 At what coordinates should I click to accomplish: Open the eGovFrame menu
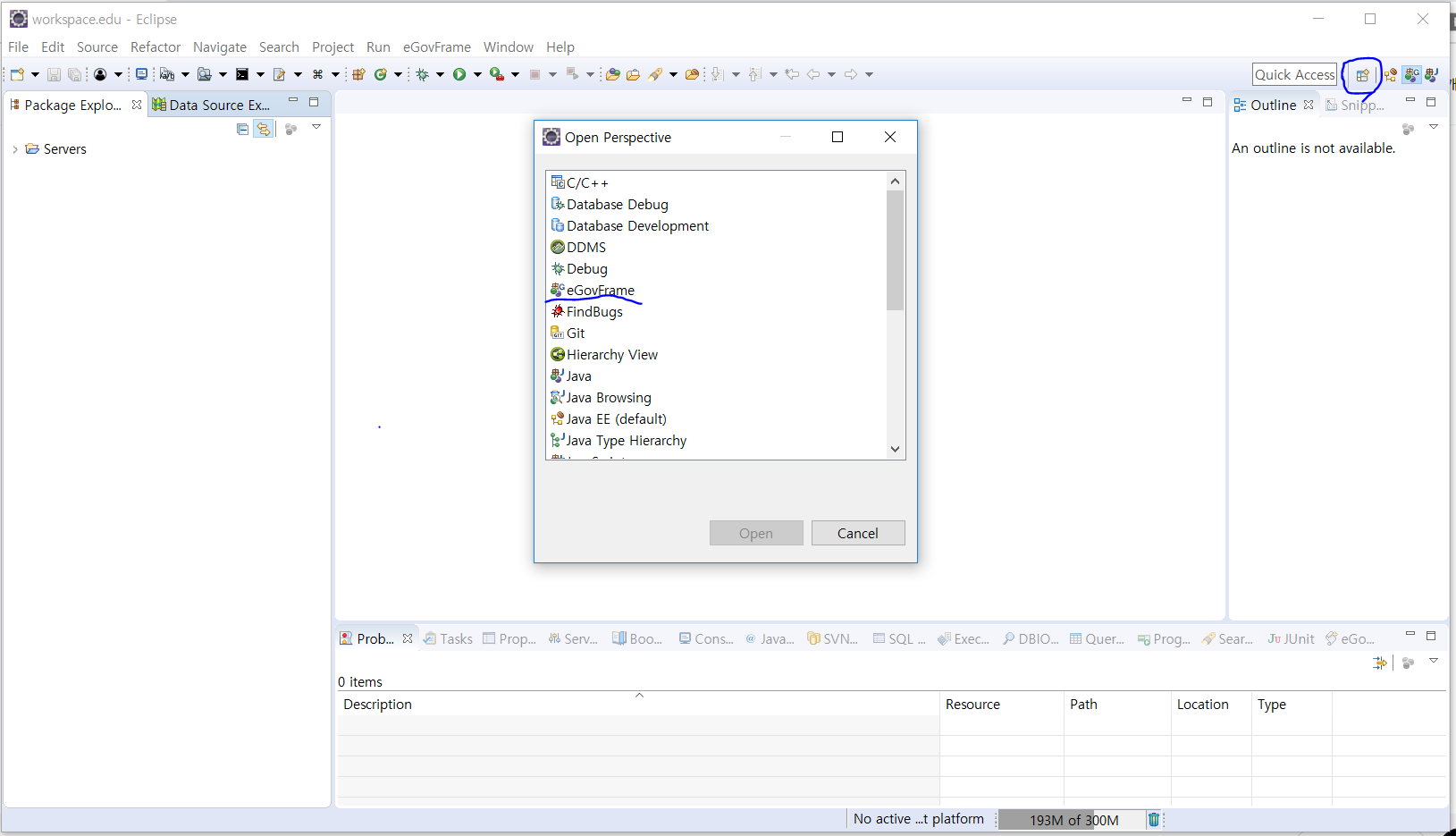(436, 46)
